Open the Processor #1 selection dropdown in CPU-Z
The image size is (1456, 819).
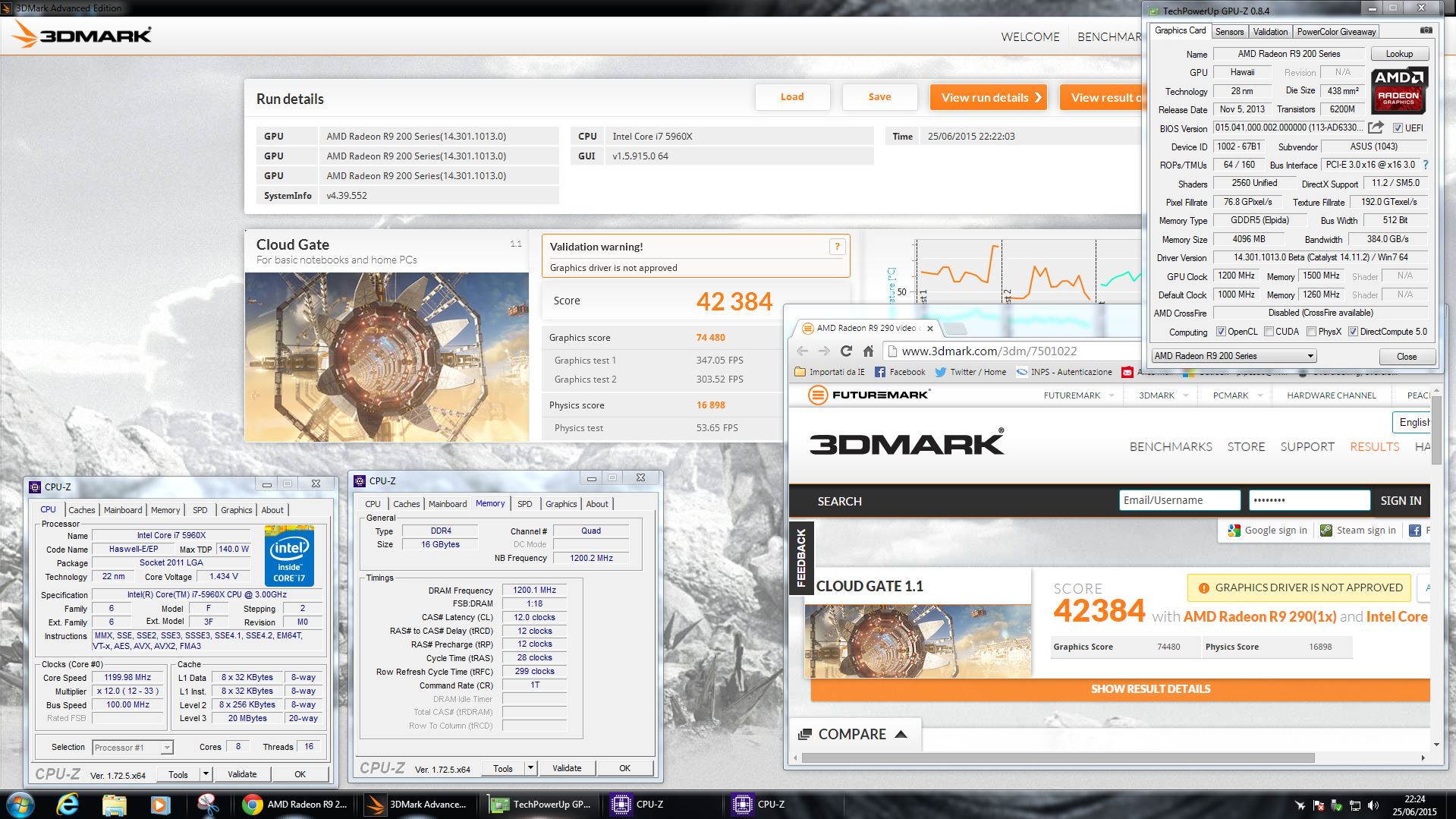[x=133, y=748]
